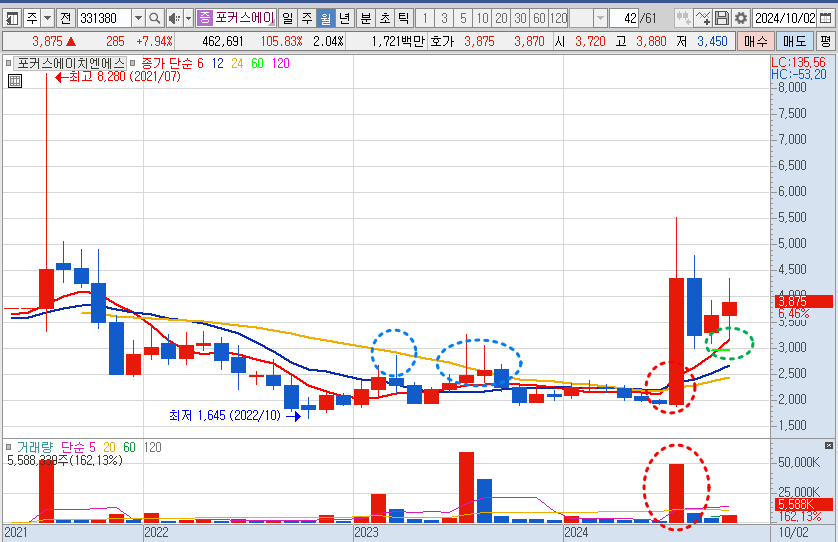Select the 년 yearly chart period
The height and width of the screenshot is (542, 838).
[344, 19]
